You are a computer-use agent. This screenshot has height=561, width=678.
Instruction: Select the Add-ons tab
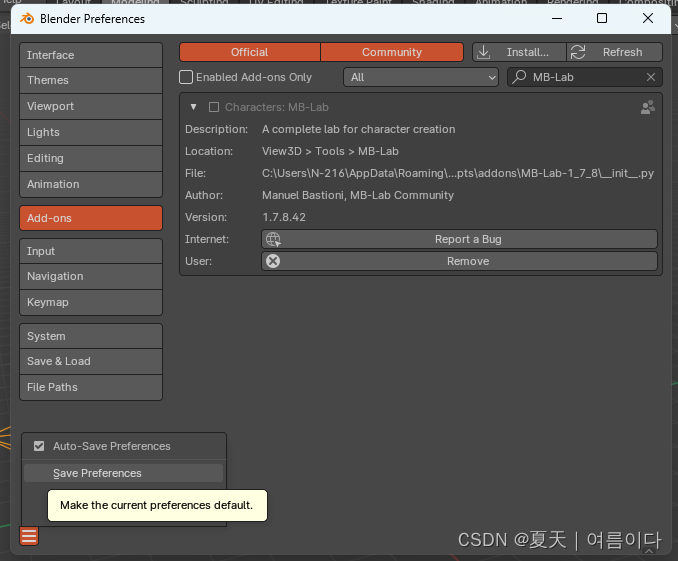click(x=91, y=218)
